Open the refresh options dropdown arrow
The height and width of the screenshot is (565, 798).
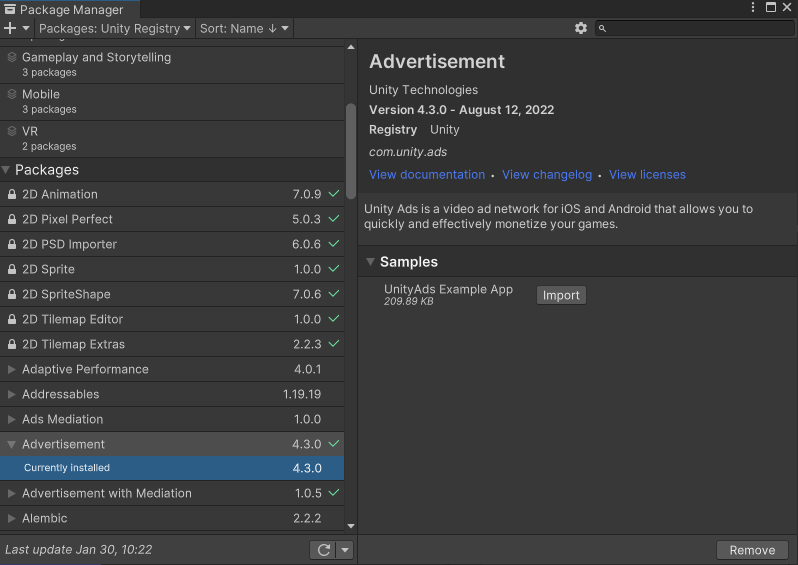tap(345, 550)
